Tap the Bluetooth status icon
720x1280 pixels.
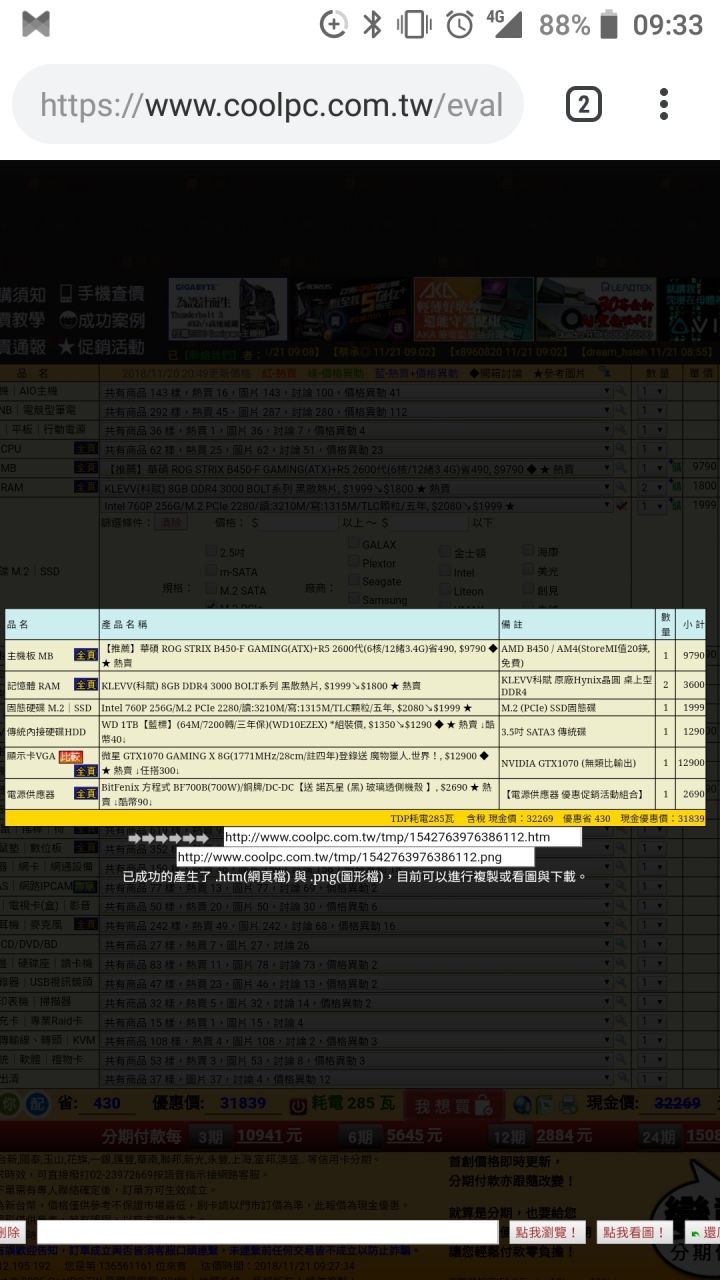(x=372, y=24)
